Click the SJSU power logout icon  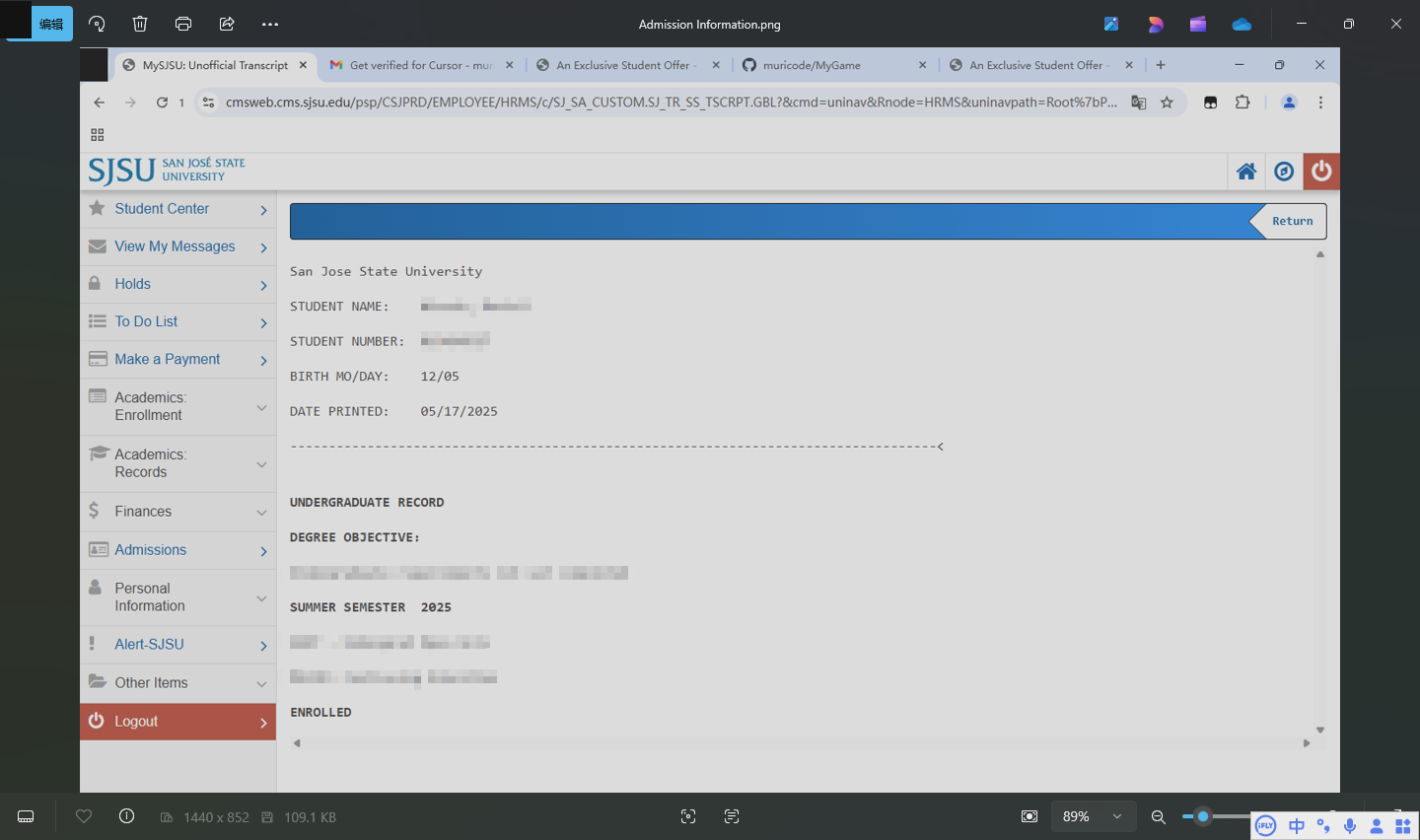pos(1321,172)
